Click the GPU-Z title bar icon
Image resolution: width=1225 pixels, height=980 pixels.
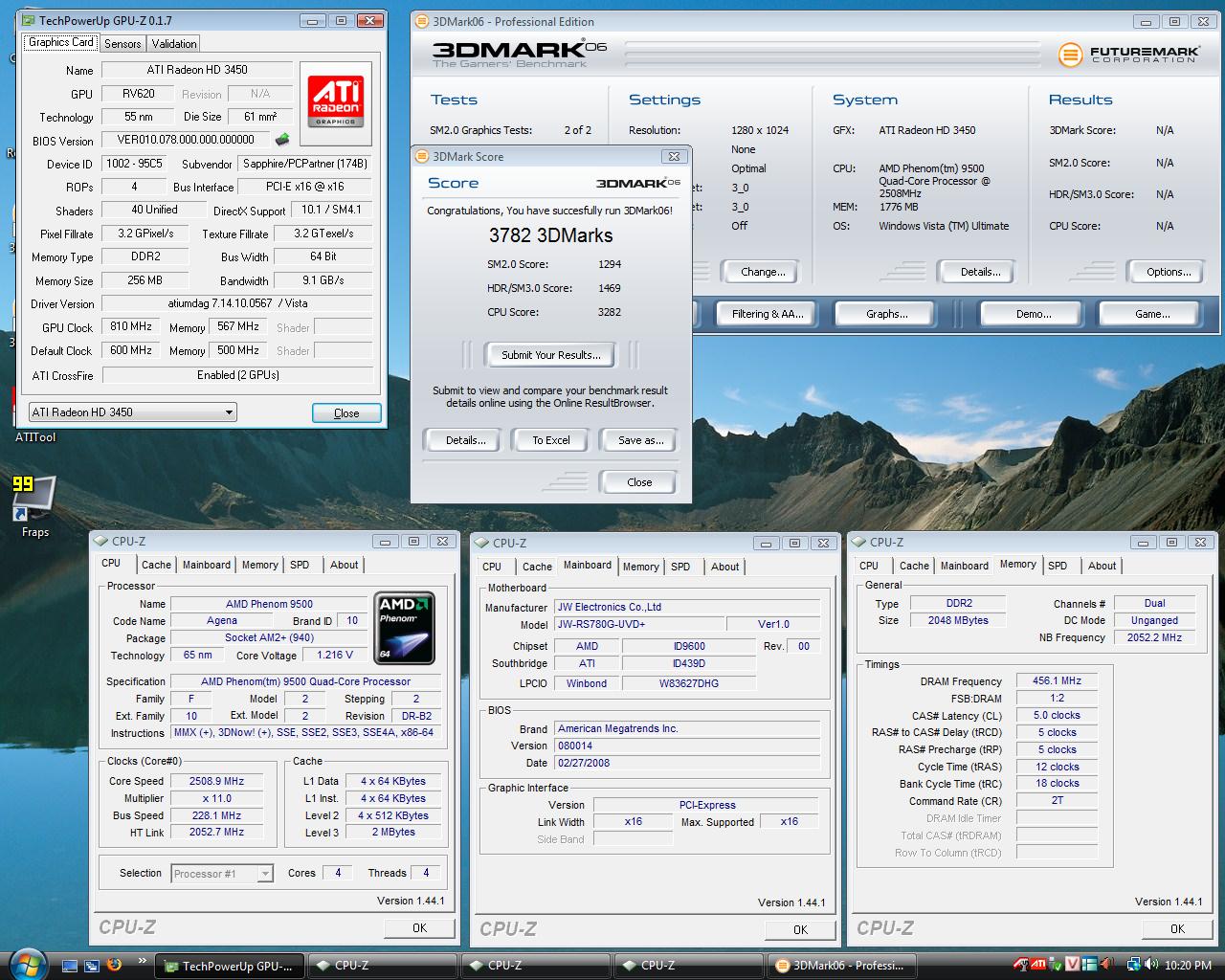point(29,20)
